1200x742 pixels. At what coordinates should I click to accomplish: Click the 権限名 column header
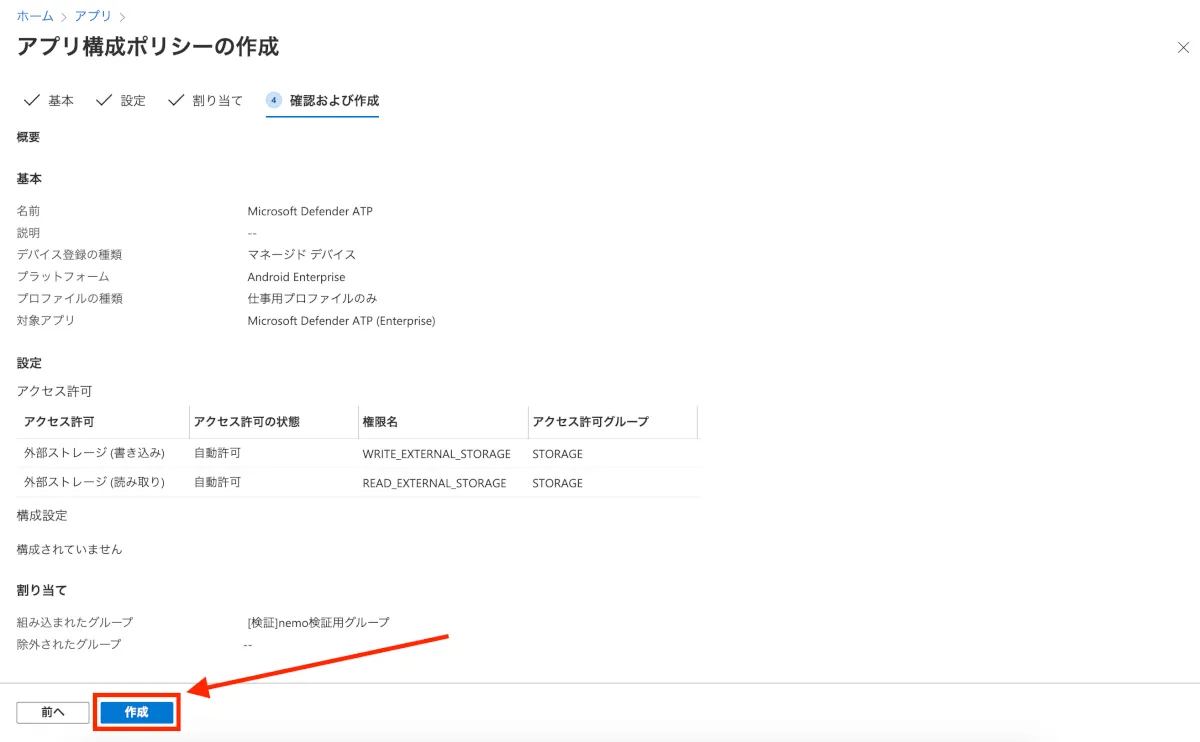point(381,422)
